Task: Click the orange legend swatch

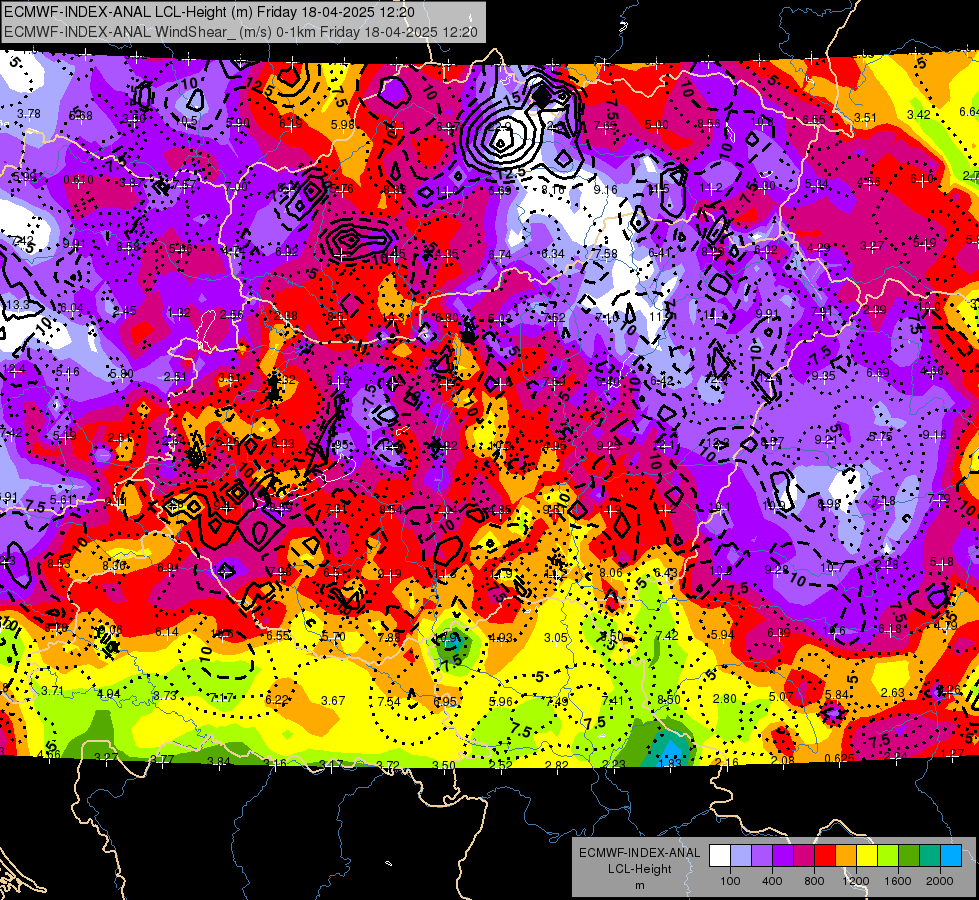Action: pyautogui.click(x=846, y=856)
